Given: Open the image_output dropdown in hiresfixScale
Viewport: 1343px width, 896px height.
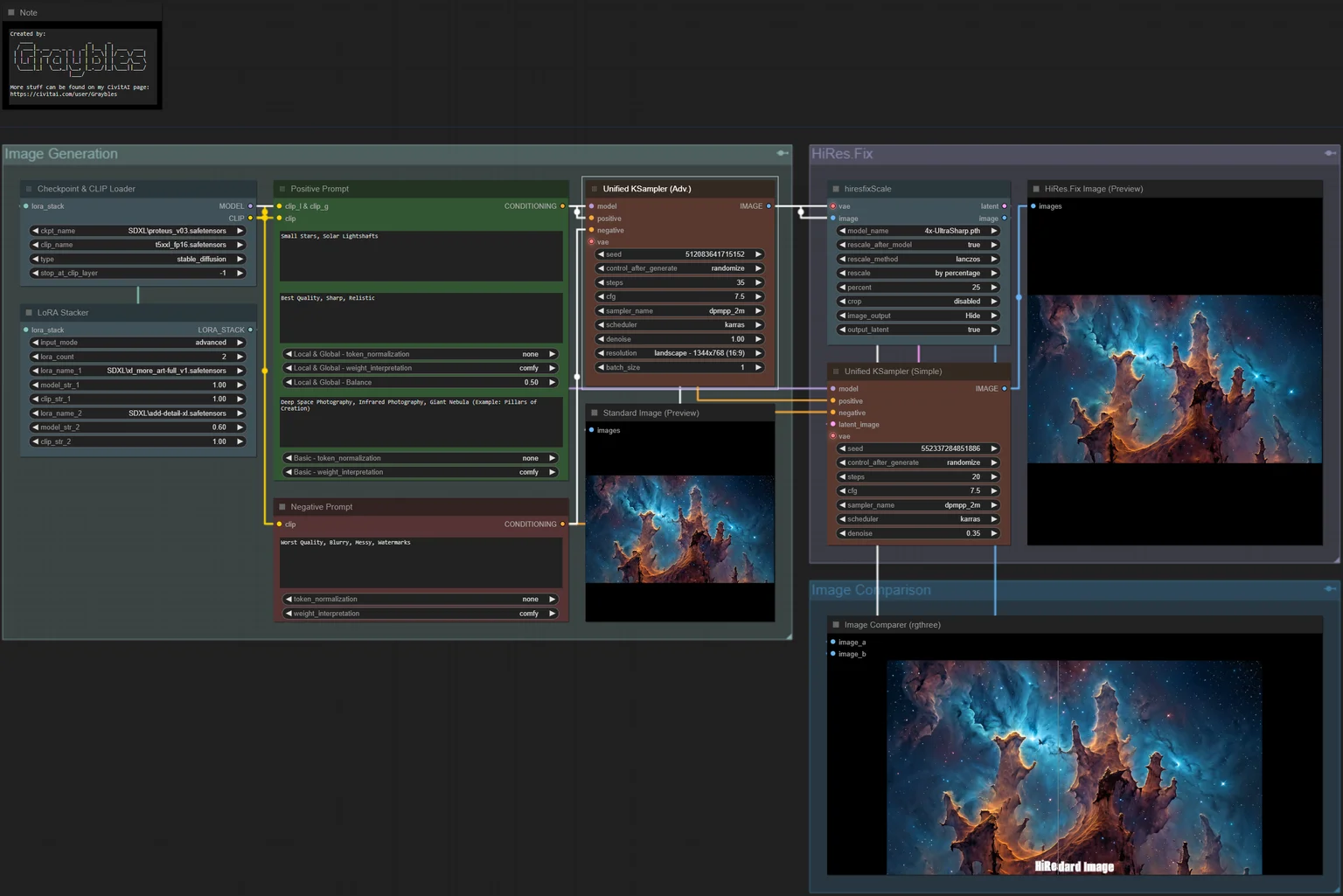Looking at the screenshot, I should click(918, 316).
